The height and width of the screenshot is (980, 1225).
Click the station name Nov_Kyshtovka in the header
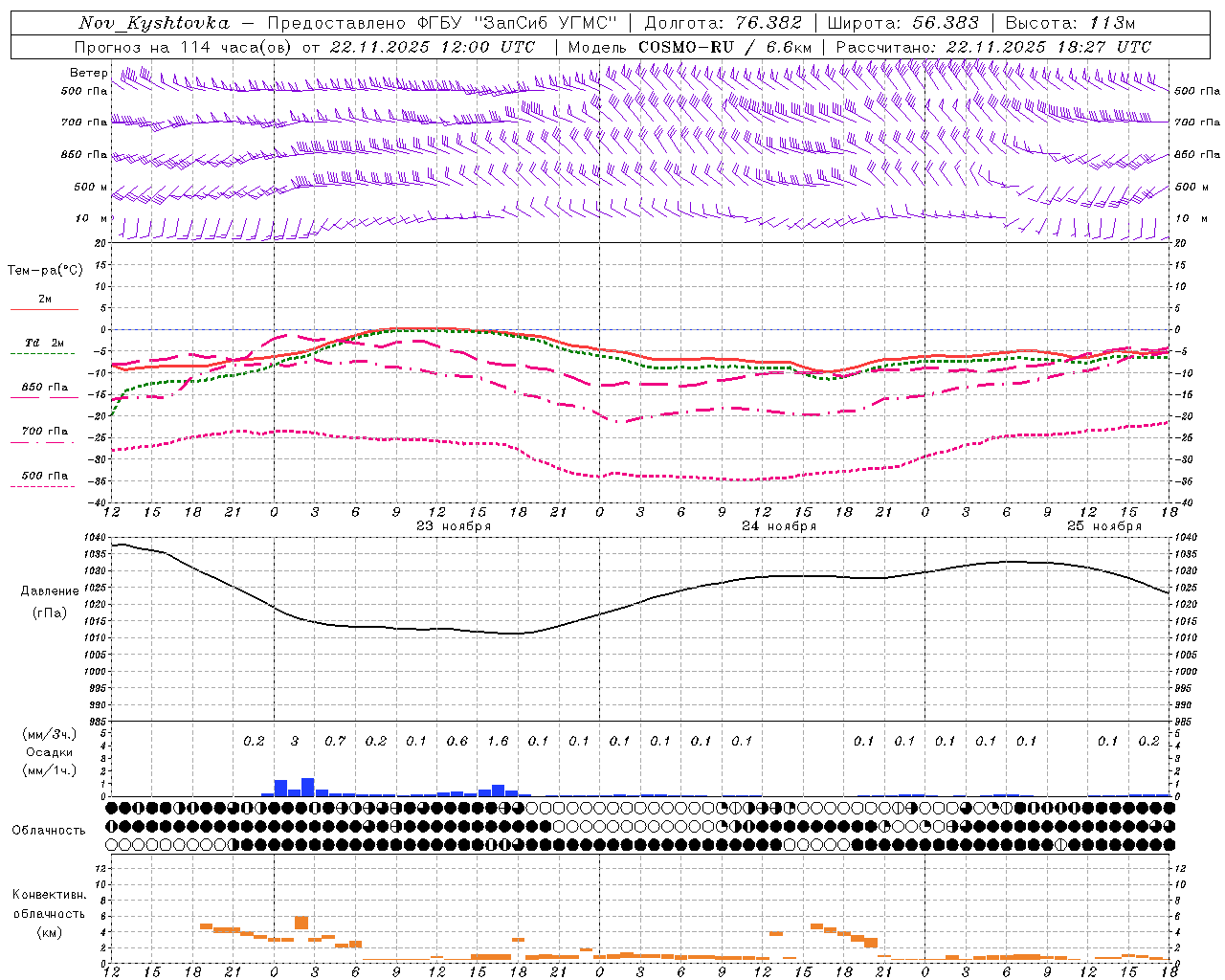coord(154,23)
